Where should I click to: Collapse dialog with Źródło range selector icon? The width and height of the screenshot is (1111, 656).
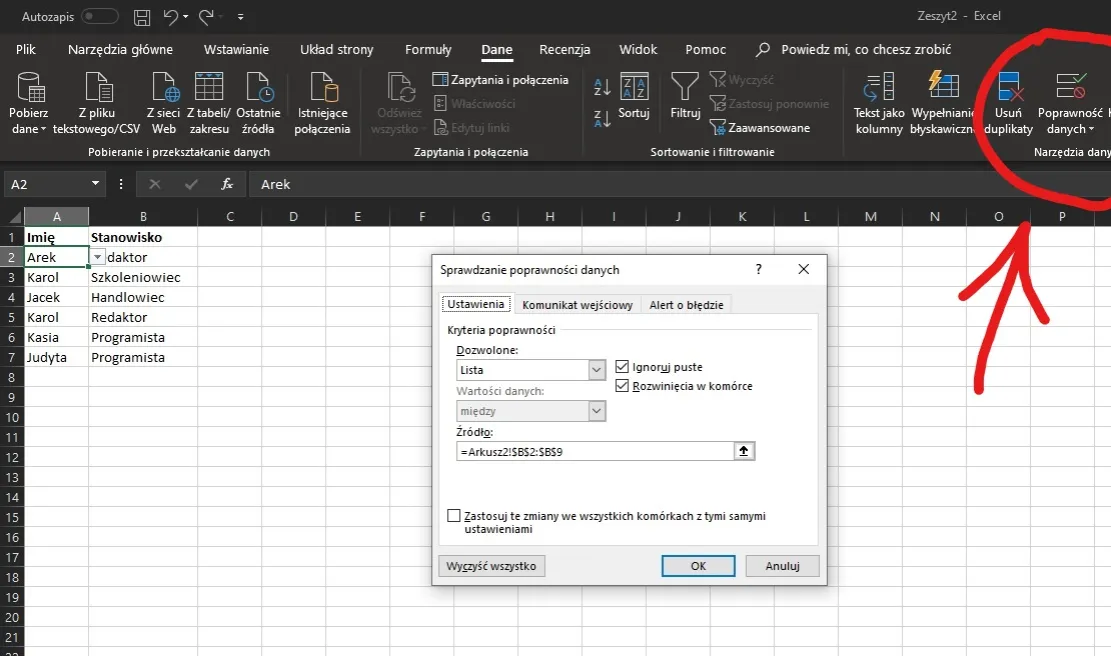(743, 451)
